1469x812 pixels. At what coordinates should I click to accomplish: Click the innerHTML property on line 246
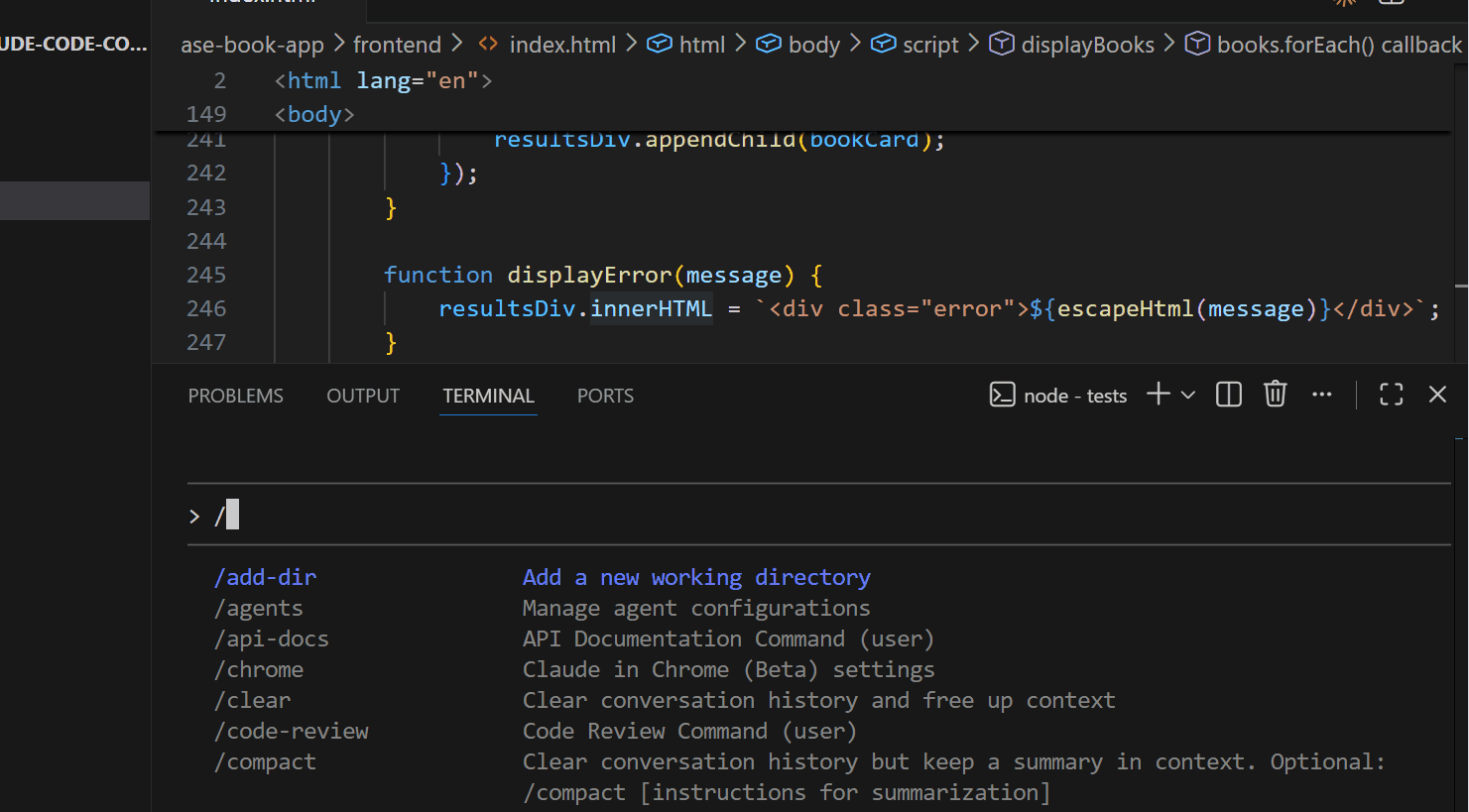(x=652, y=308)
